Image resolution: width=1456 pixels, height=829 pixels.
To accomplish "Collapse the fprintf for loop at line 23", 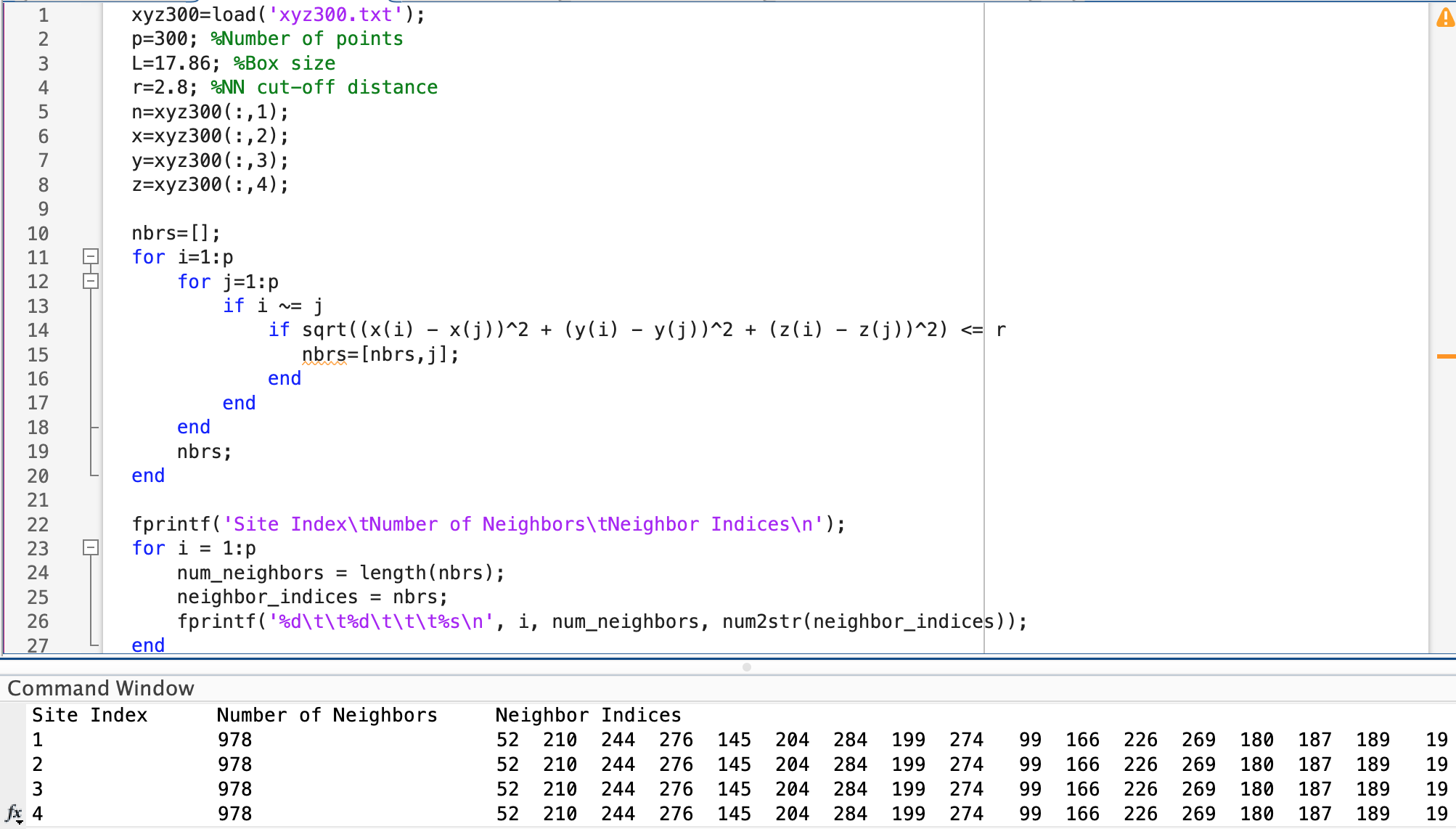I will tap(90, 549).
